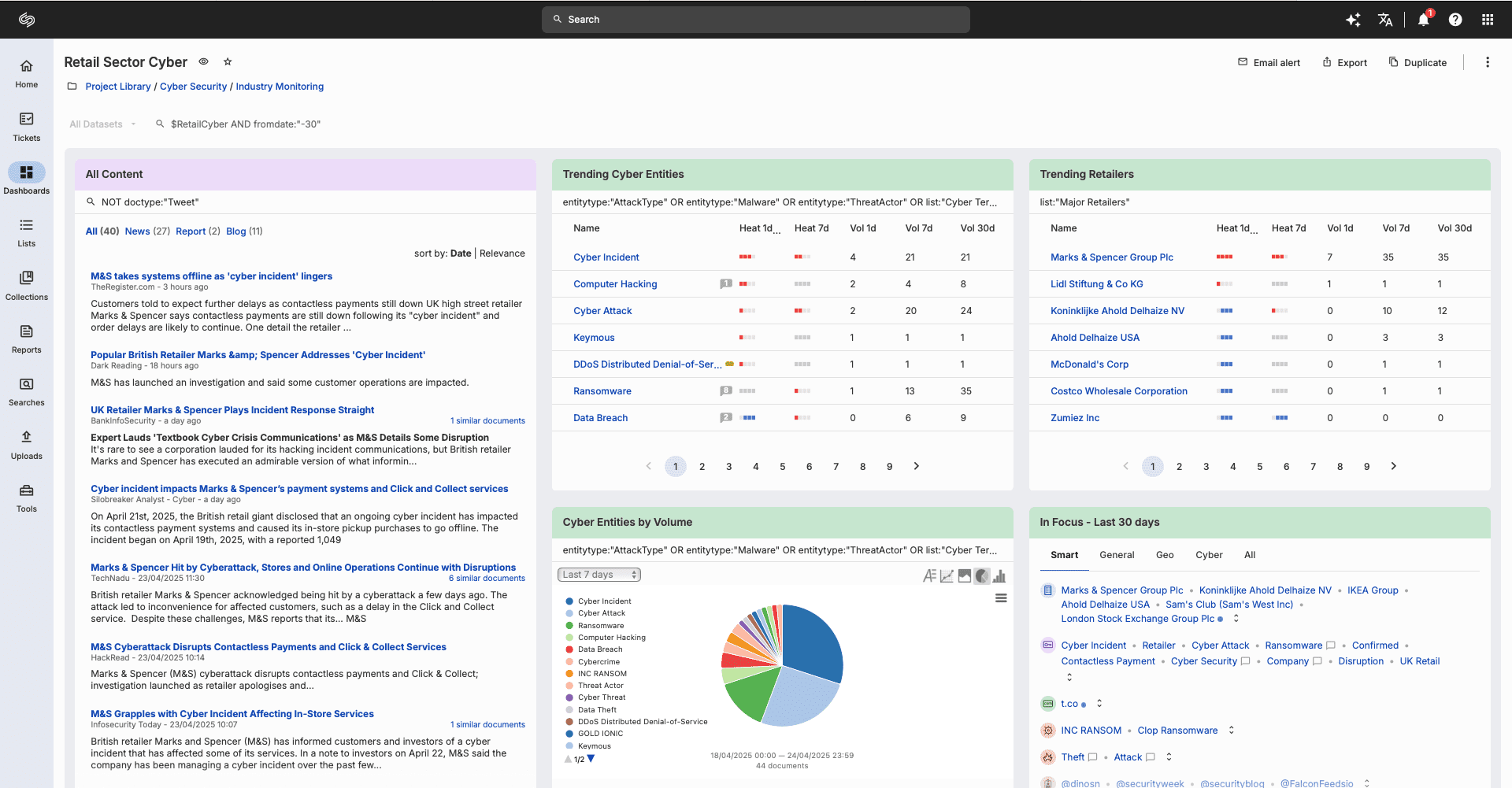Open the pie chart hamburger context menu
The image size is (1512, 788).
[1001, 598]
